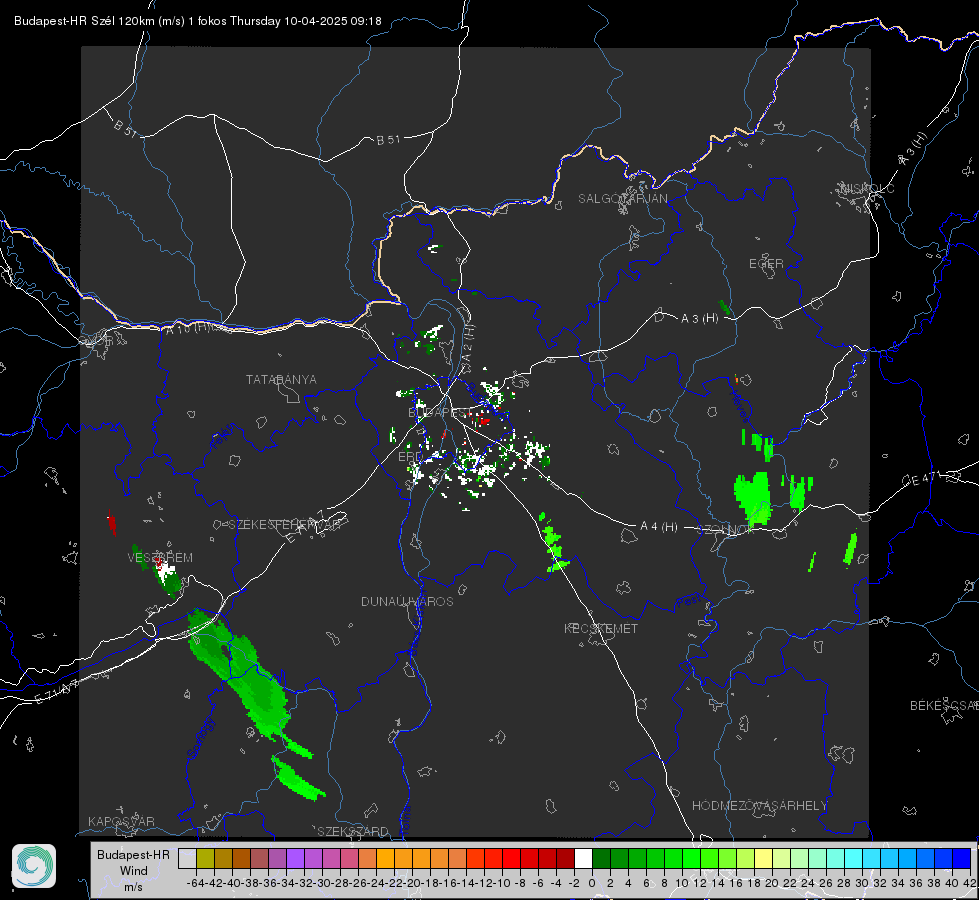This screenshot has width=979, height=900.
Task: Click the swirl logo icon beside the legend
Action: click(34, 866)
